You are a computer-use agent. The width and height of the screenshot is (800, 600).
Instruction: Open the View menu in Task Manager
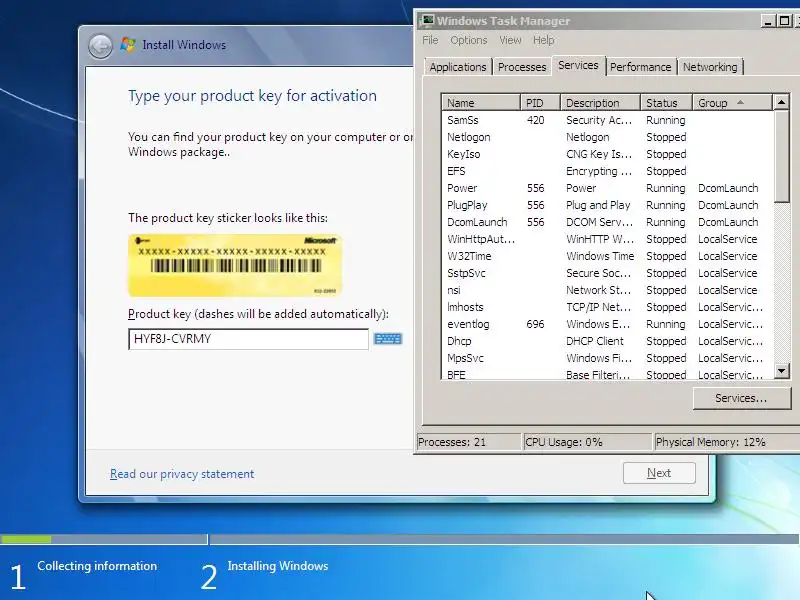click(510, 40)
